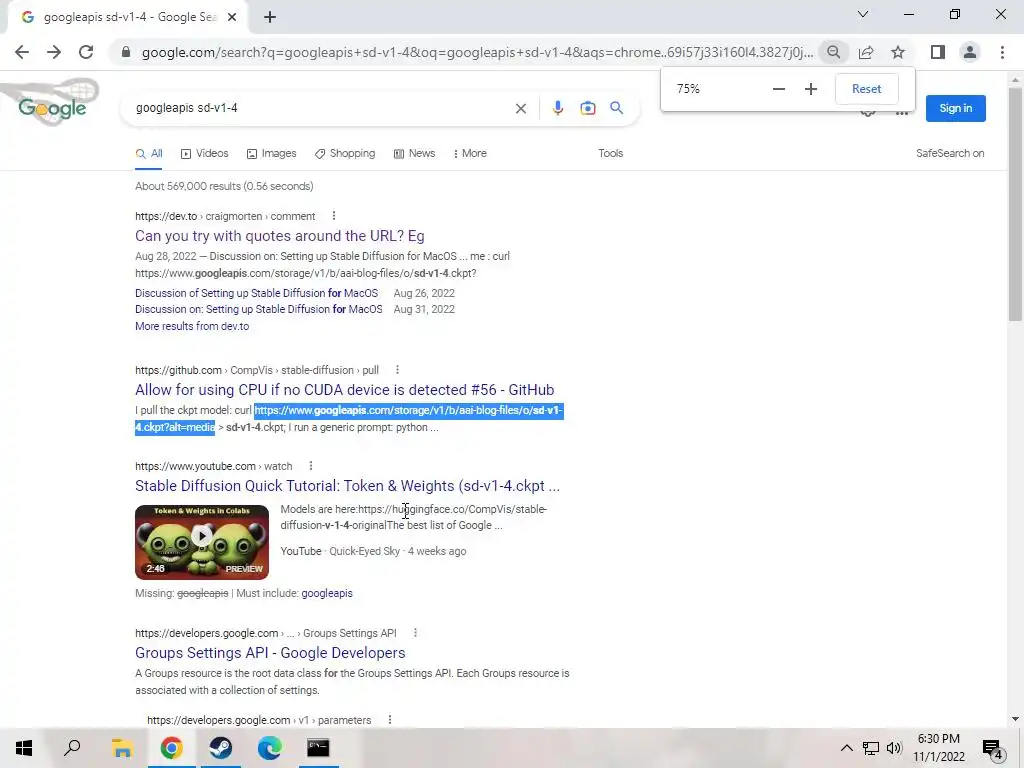
Task: Show hidden system tray icons
Action: point(846,748)
